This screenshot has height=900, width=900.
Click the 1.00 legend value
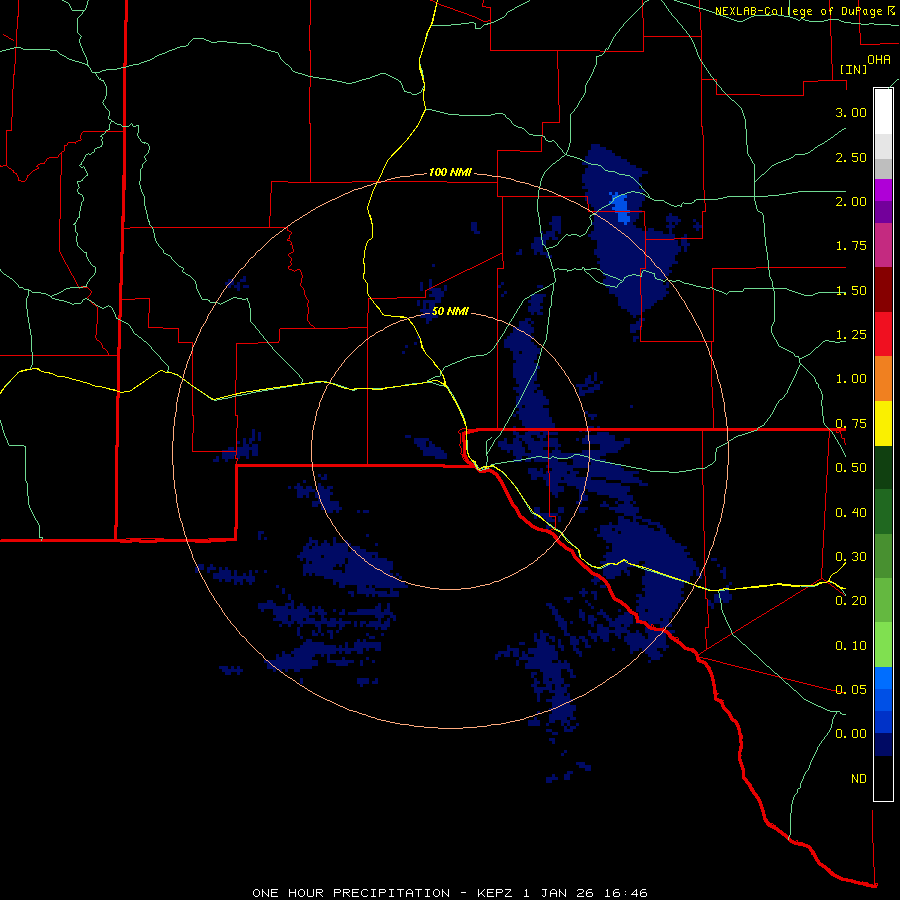coord(851,379)
